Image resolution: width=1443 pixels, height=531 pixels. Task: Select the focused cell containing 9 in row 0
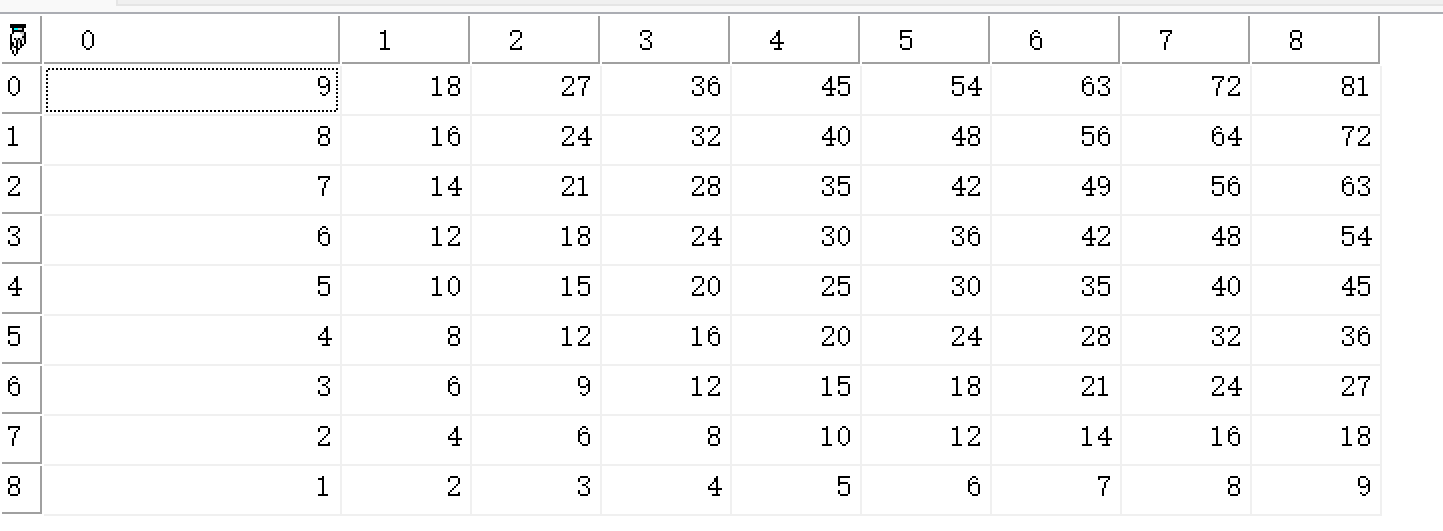tap(192, 88)
